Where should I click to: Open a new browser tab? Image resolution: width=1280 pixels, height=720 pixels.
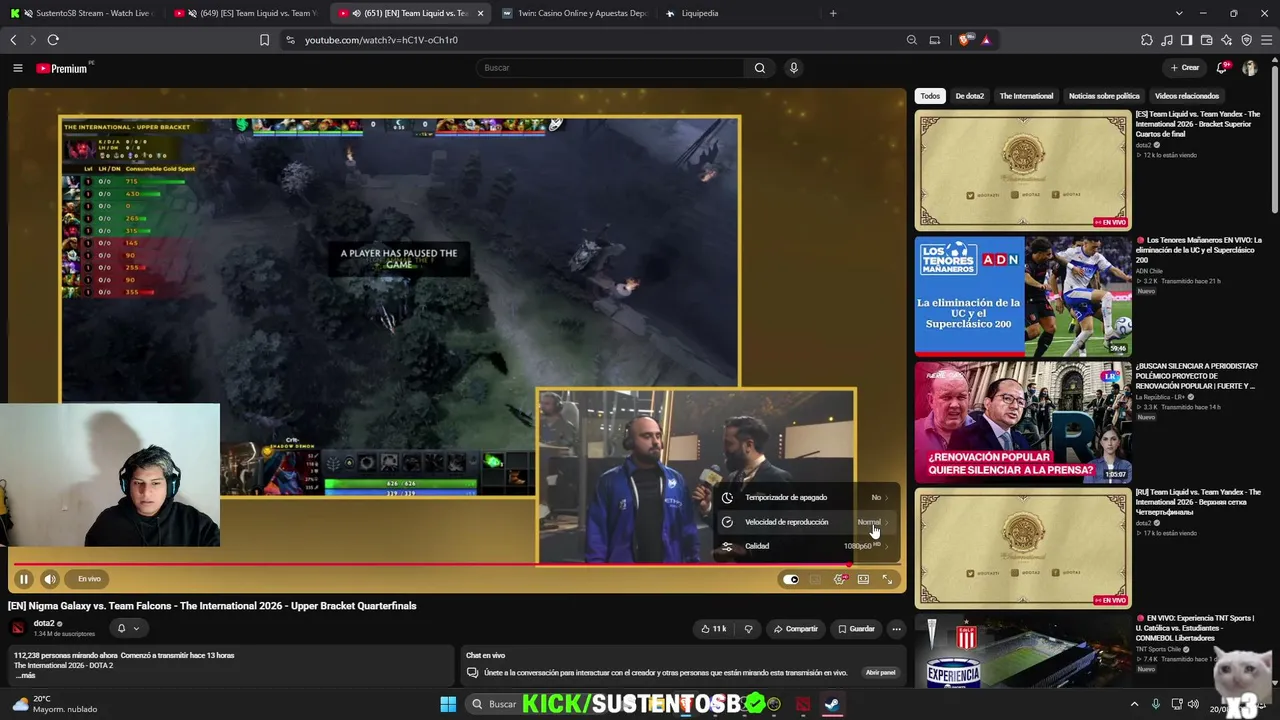(833, 13)
